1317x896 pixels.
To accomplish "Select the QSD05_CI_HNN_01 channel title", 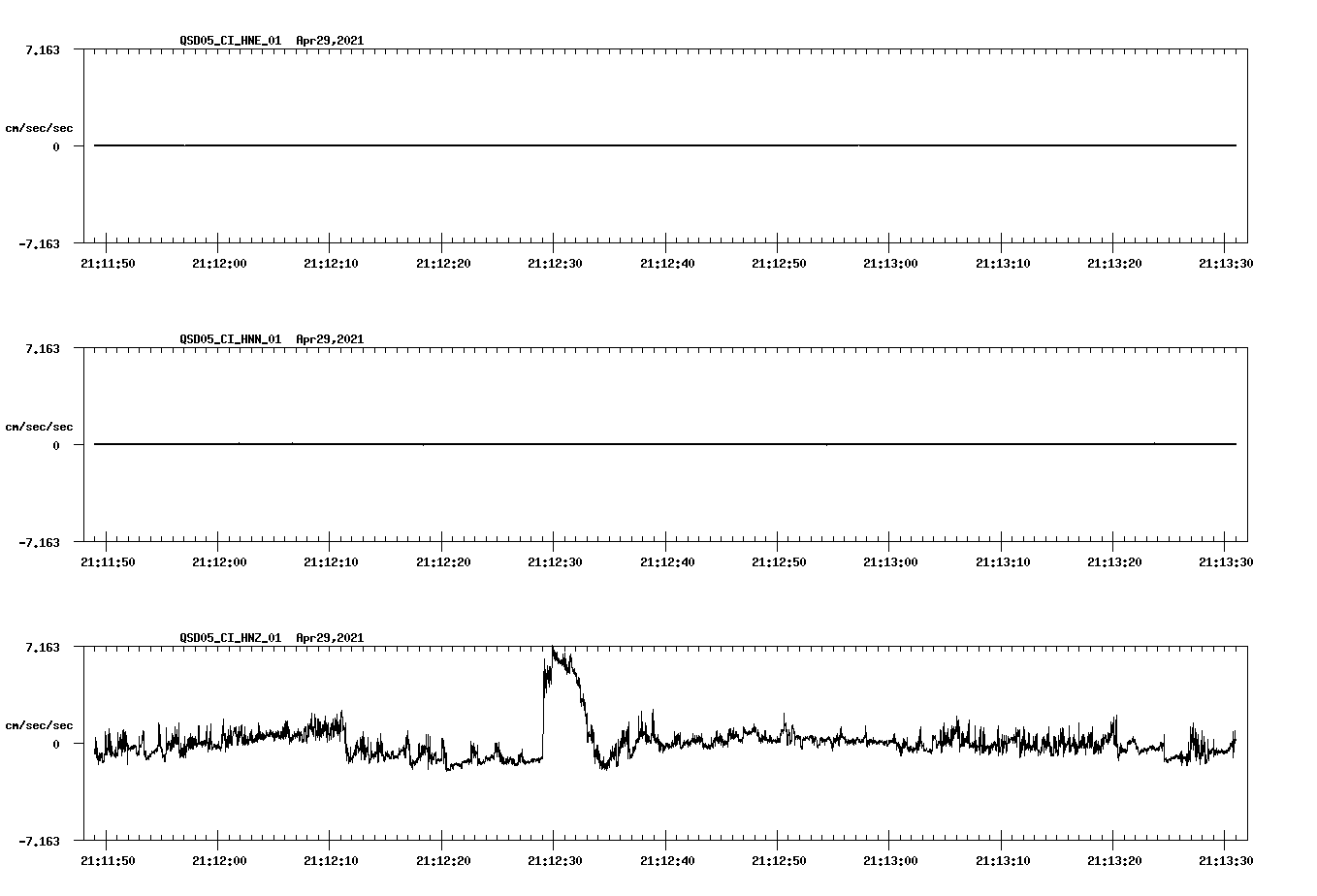I will point(229,339).
